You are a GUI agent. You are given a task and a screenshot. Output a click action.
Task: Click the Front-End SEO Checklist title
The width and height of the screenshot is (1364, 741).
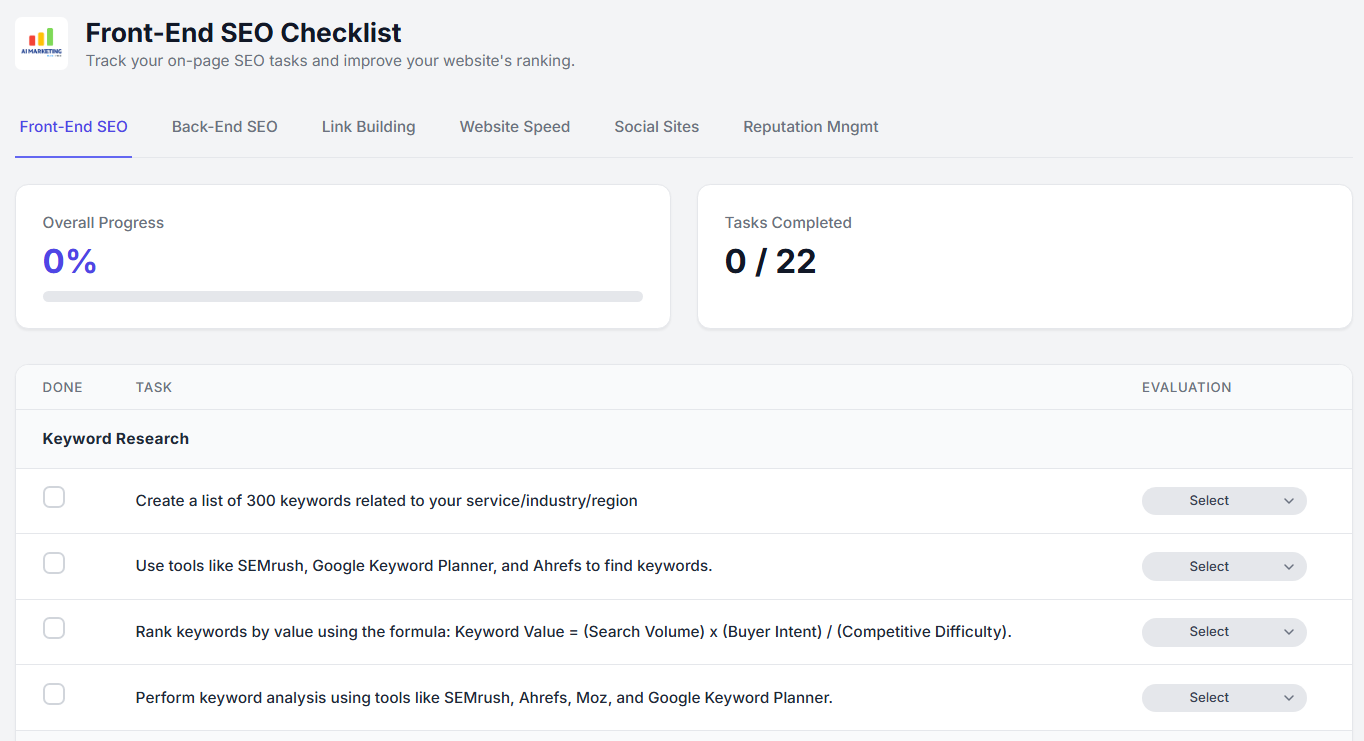(243, 33)
